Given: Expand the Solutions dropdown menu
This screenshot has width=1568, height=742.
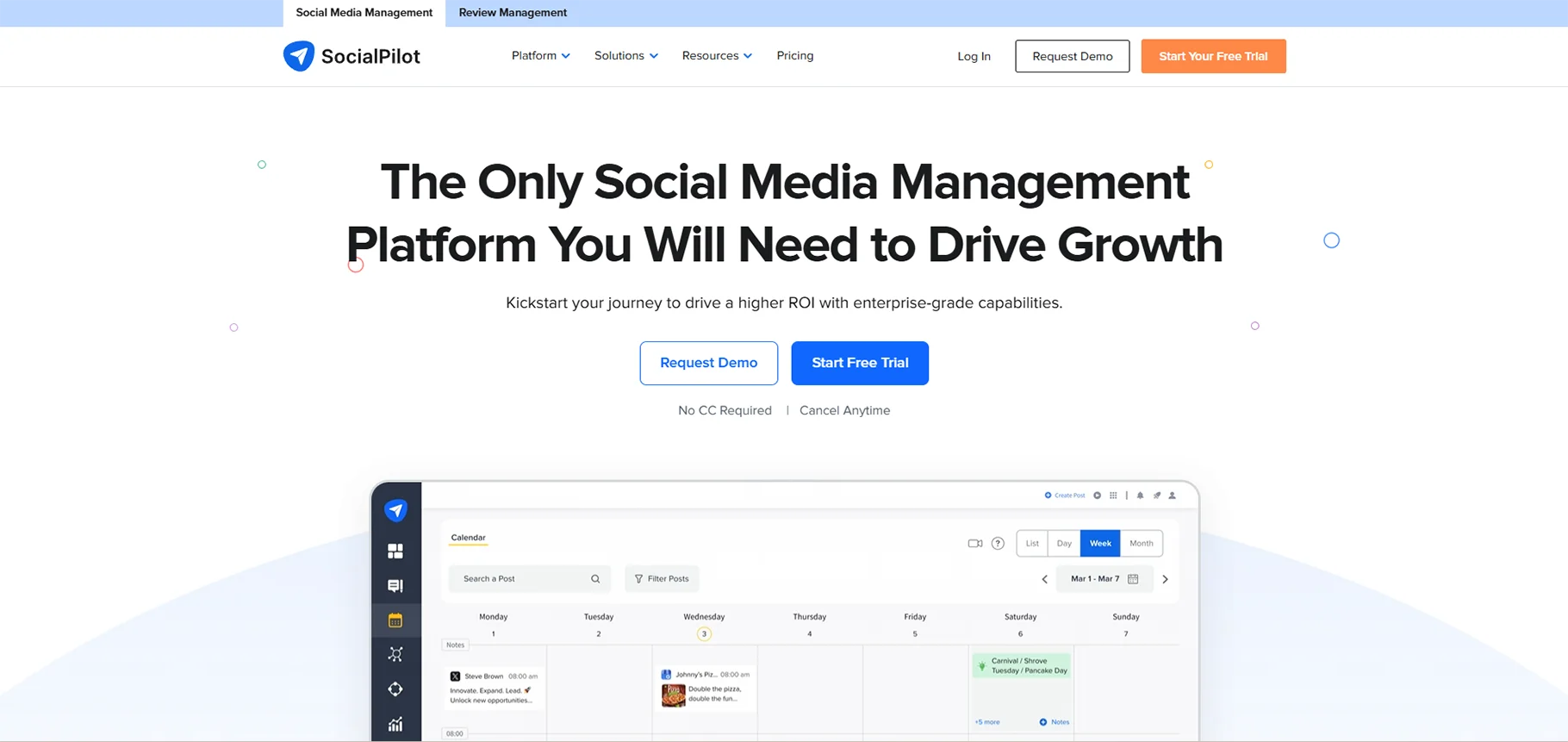Looking at the screenshot, I should point(626,56).
